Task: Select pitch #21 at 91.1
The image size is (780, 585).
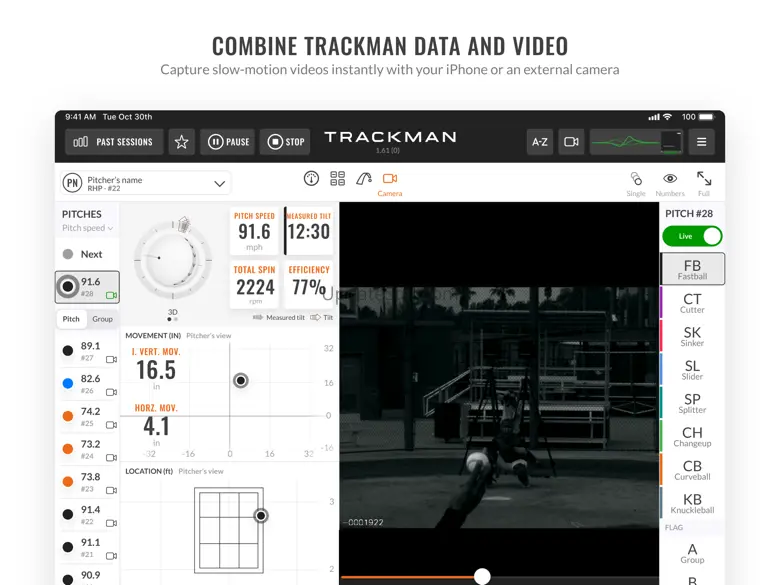Action: click(x=87, y=548)
